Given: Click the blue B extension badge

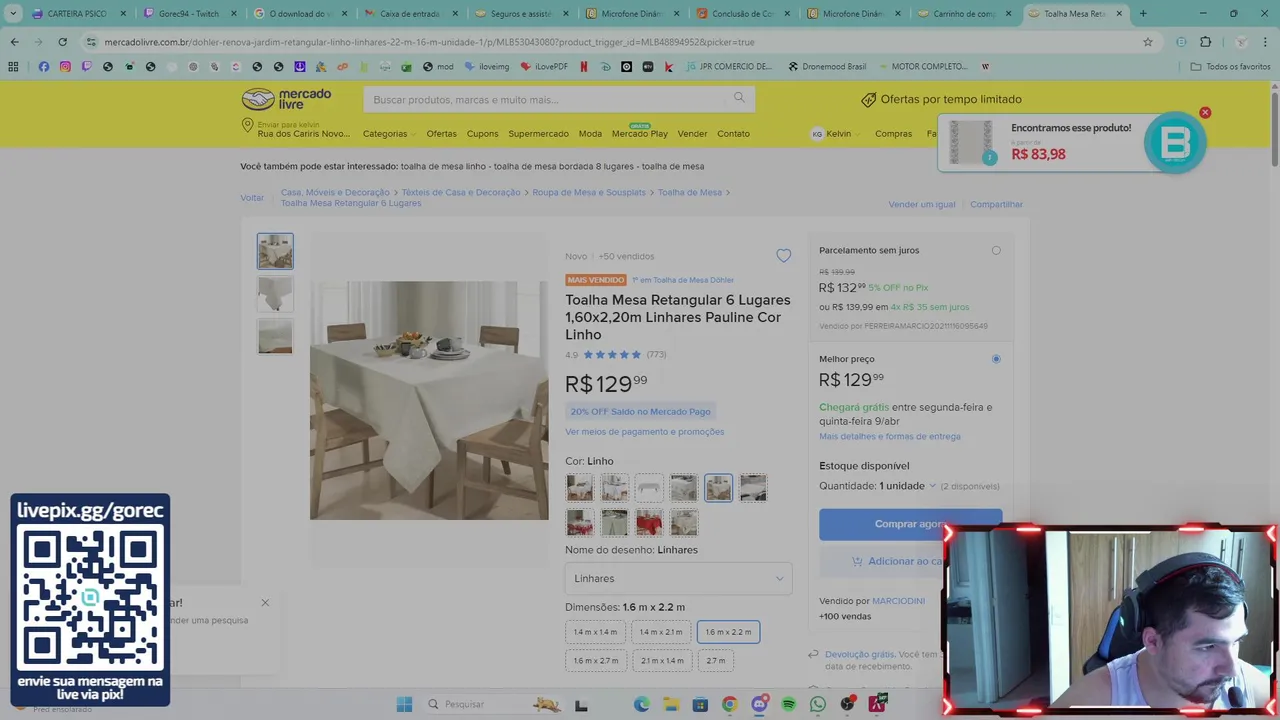Looking at the screenshot, I should 1174,144.
